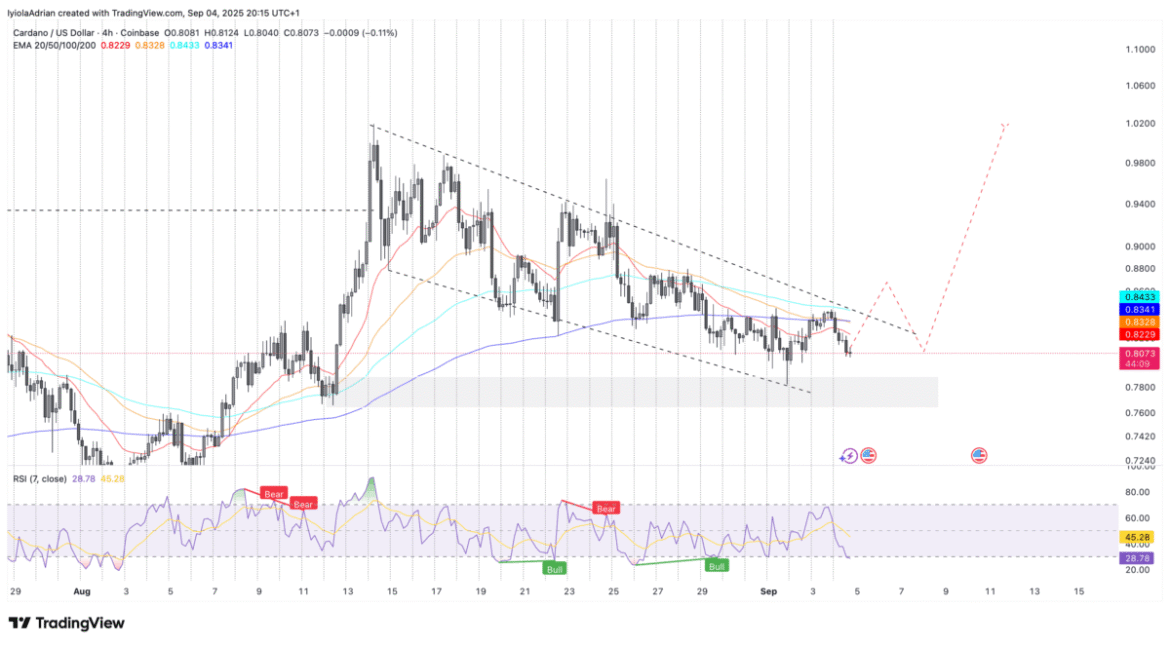Click the flag event icon beside the lightning icon
This screenshot has width=1170, height=645.
[868, 456]
